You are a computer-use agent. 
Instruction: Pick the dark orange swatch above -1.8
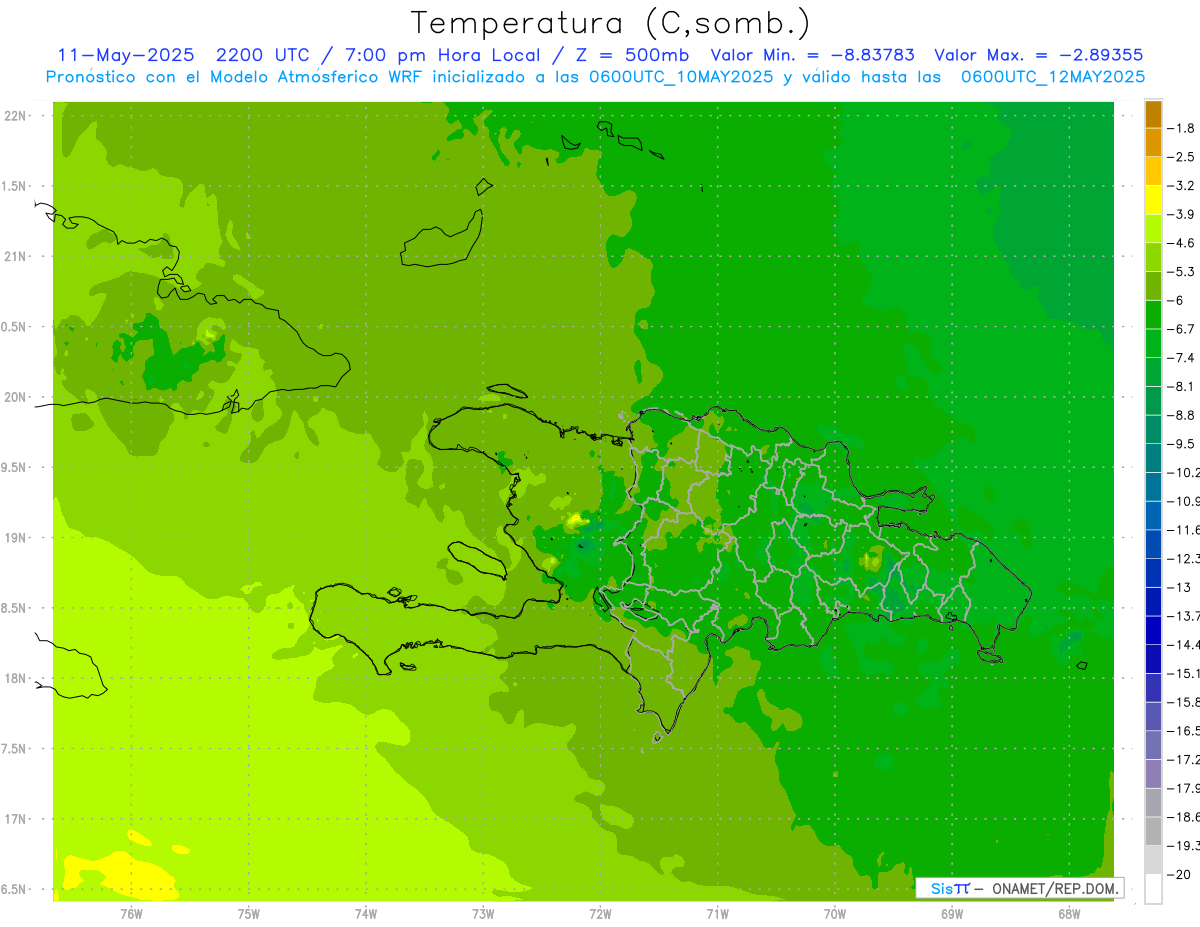tap(1153, 114)
